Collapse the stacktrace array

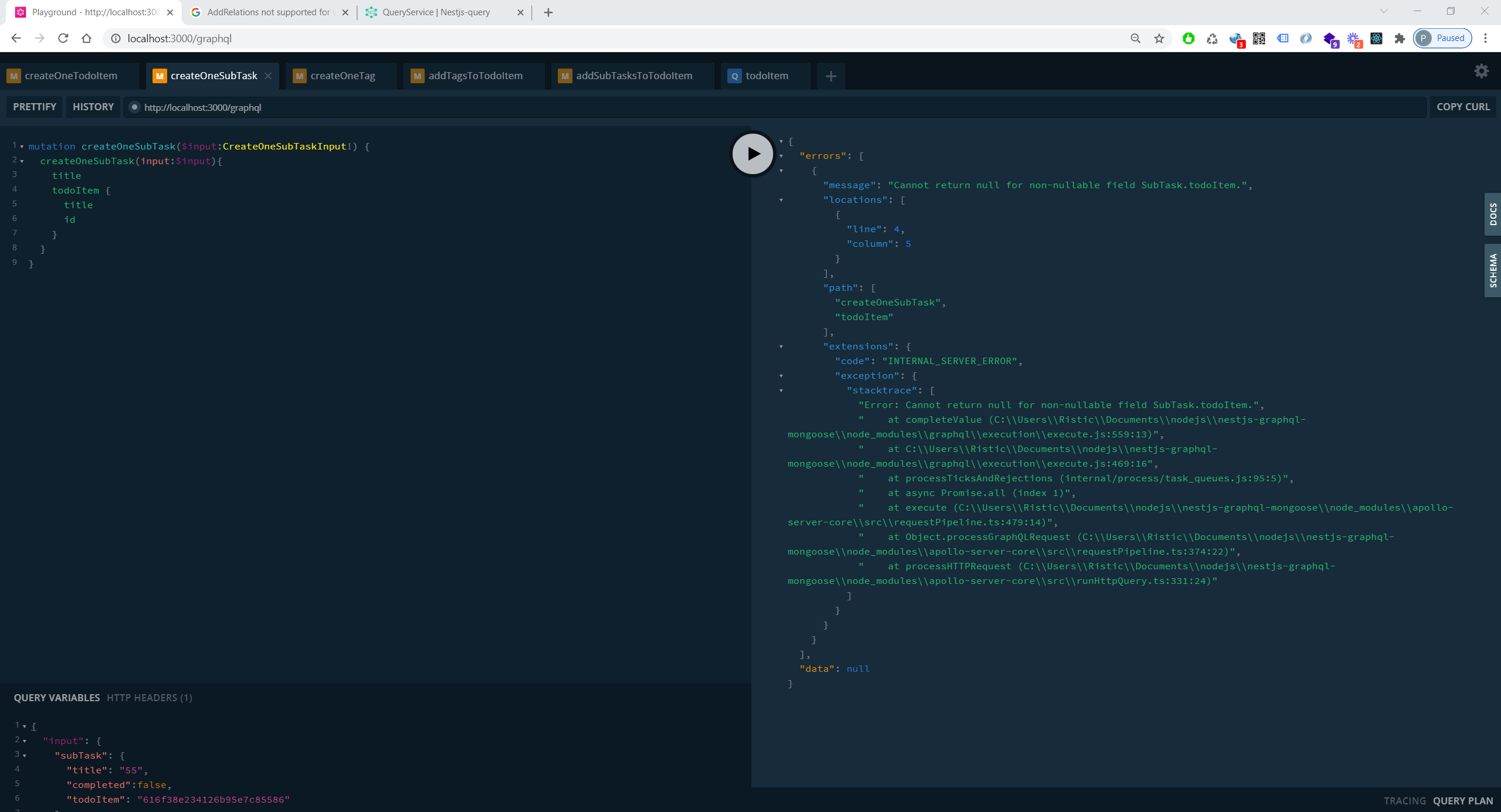point(781,390)
